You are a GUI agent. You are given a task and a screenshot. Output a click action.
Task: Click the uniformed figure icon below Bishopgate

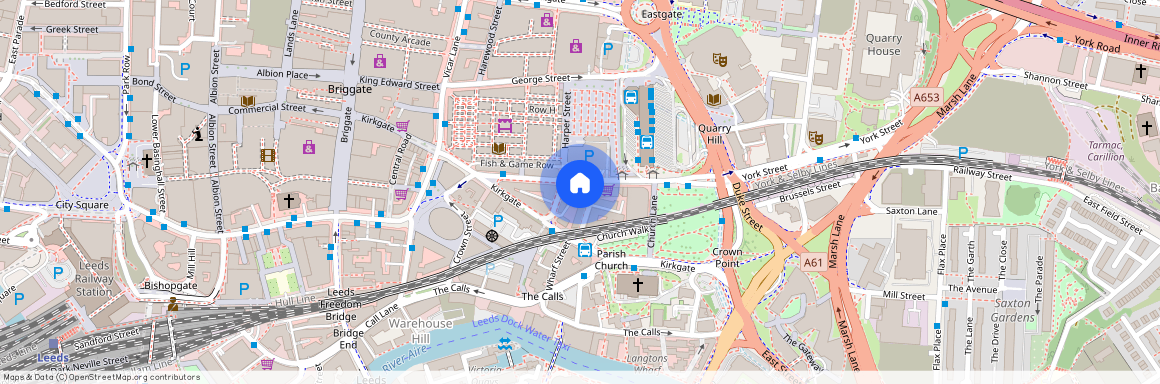172,303
